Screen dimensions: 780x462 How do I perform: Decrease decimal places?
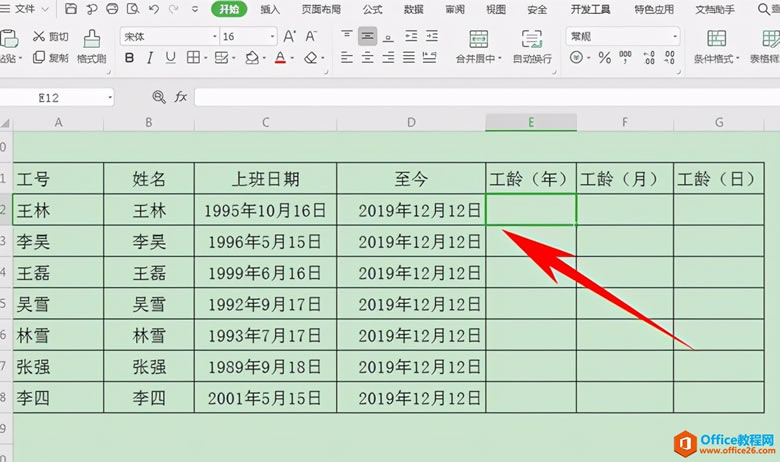point(670,58)
